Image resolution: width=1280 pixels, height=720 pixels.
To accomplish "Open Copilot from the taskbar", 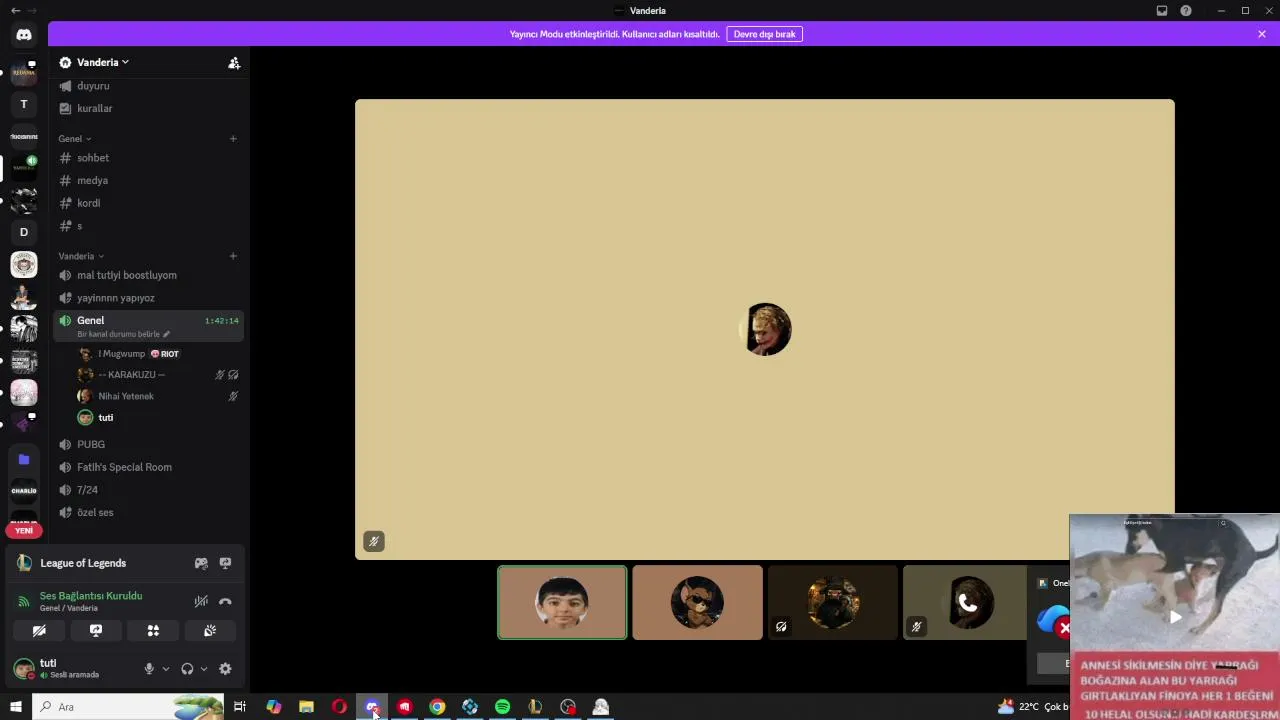I will (x=273, y=707).
